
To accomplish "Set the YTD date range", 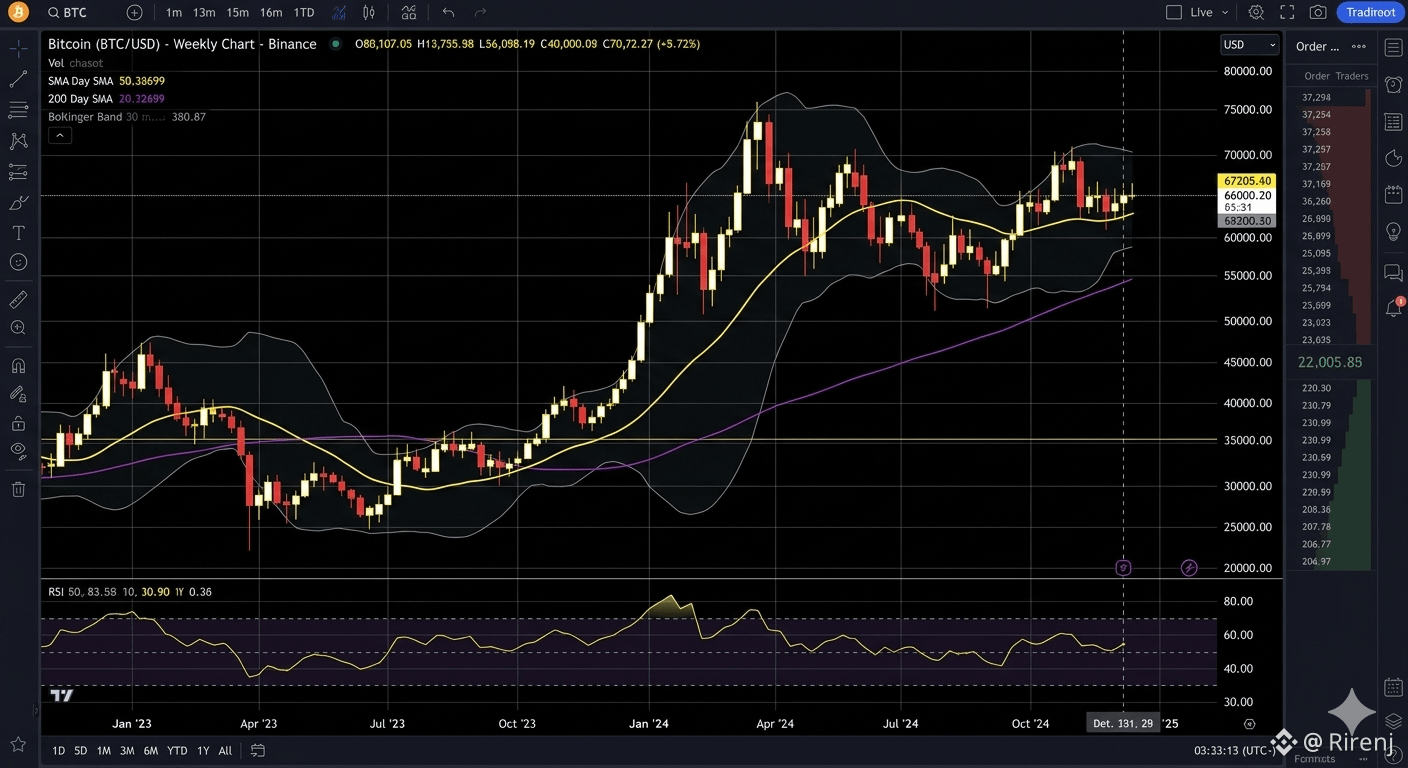I will click(177, 750).
